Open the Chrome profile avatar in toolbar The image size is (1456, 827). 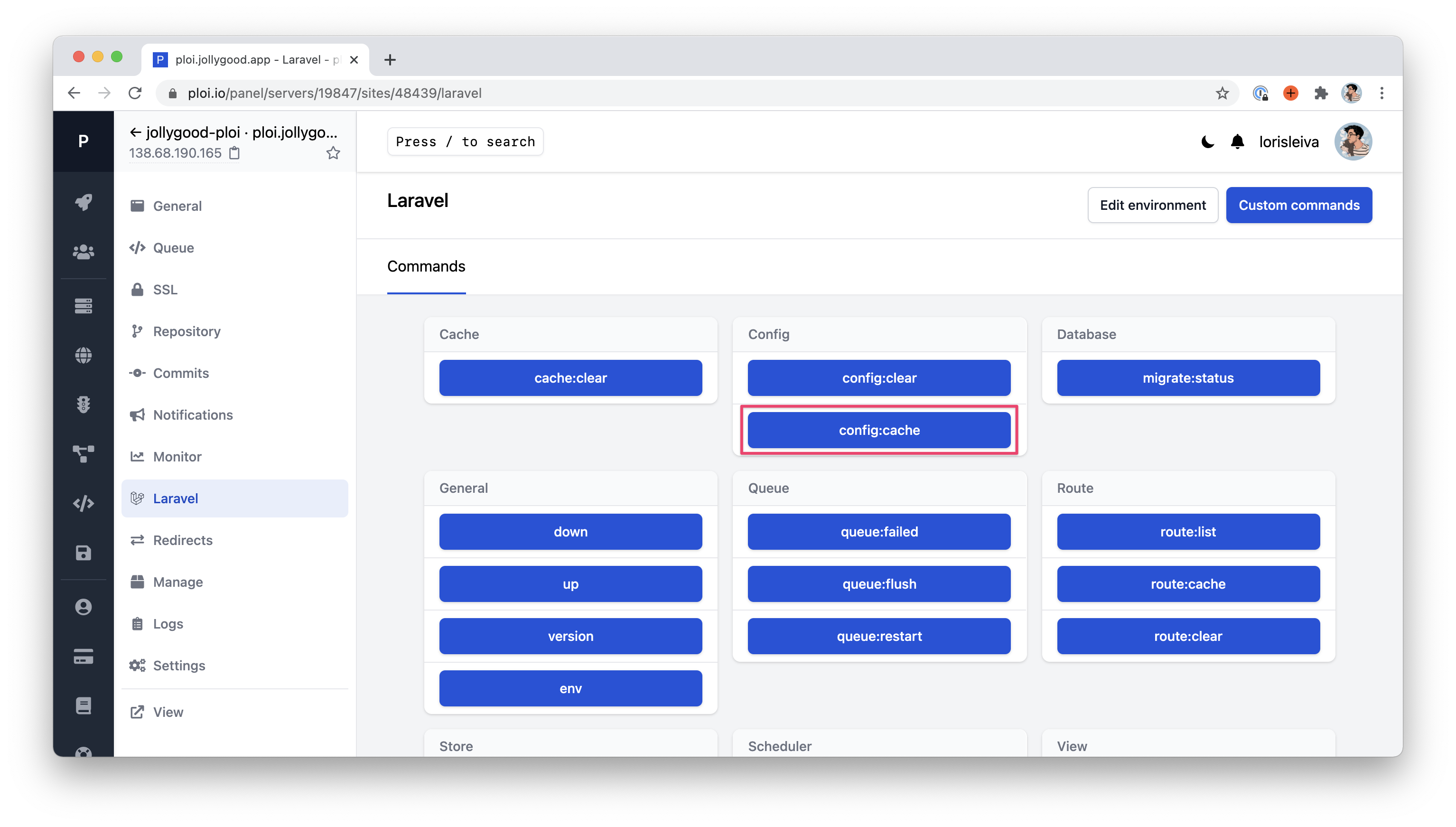coord(1351,93)
